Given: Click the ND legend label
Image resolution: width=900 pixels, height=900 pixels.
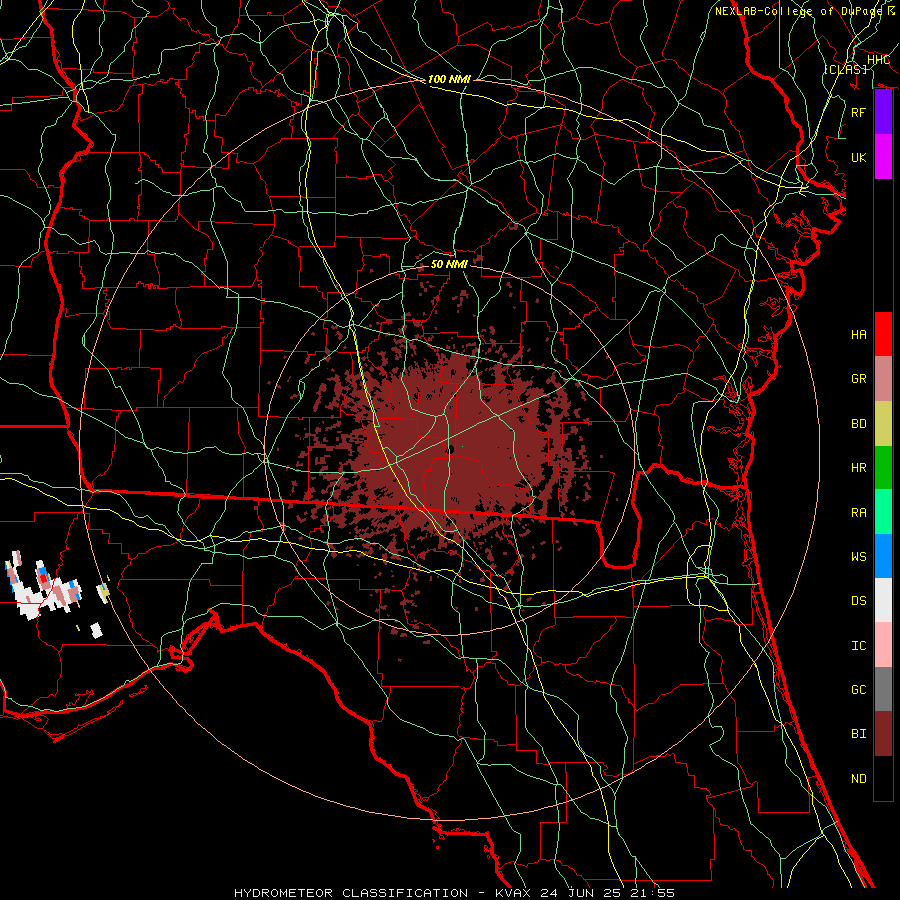Looking at the screenshot, I should tap(858, 779).
